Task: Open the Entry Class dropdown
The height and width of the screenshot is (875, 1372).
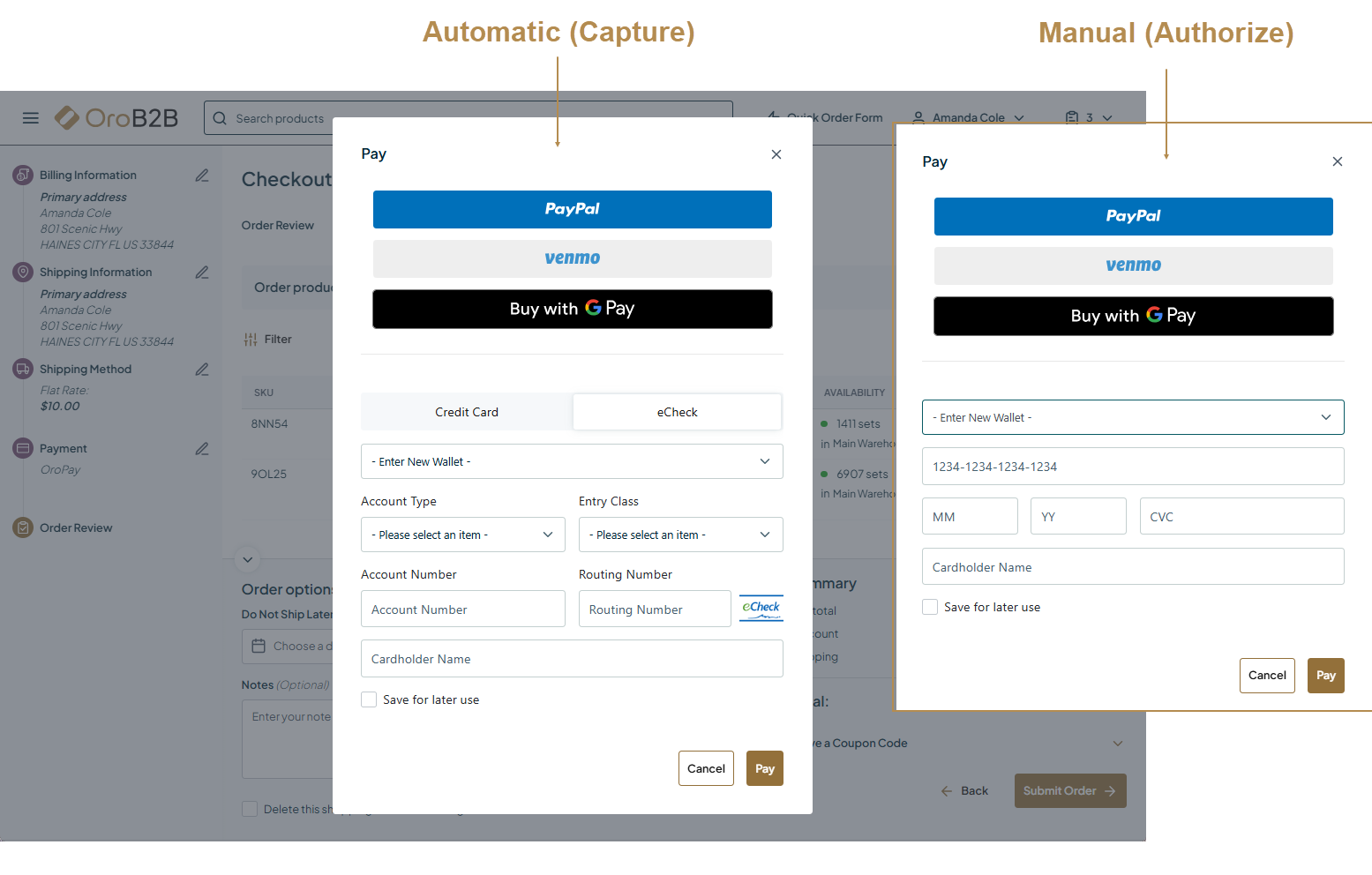Action: pos(680,535)
